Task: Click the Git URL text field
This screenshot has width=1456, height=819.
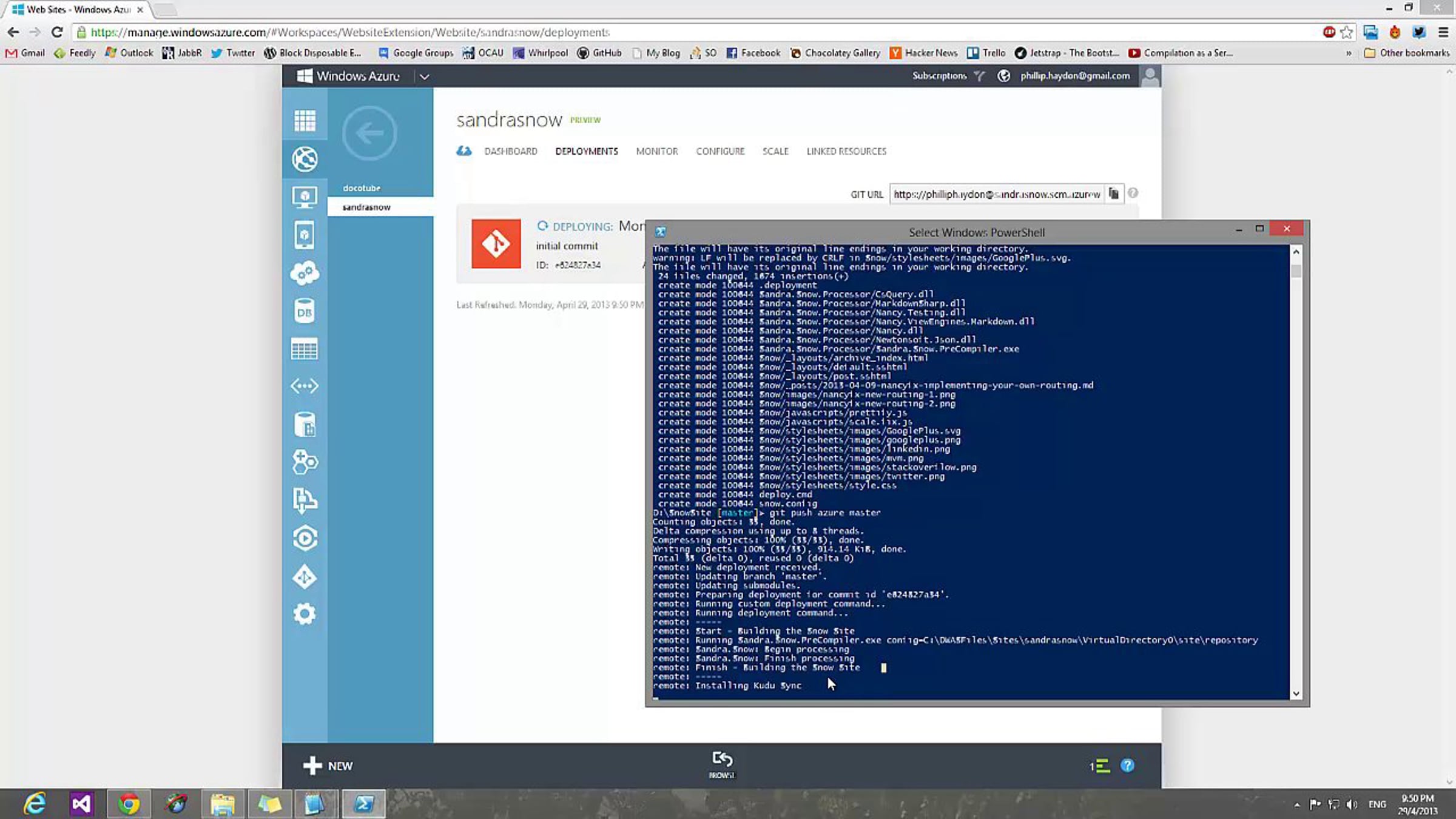Action: tap(997, 194)
